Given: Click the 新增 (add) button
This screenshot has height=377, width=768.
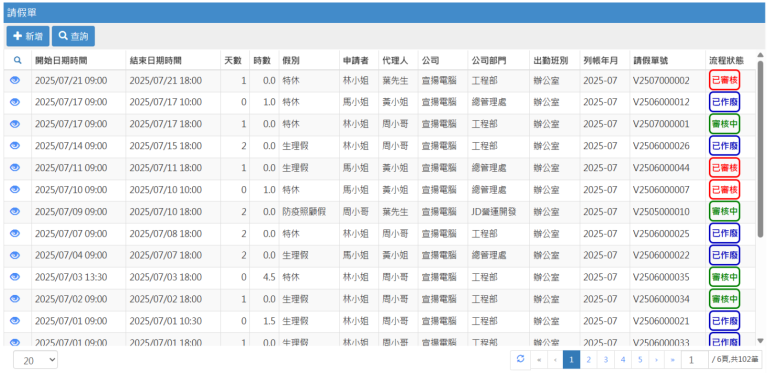Looking at the screenshot, I should [x=28, y=36].
